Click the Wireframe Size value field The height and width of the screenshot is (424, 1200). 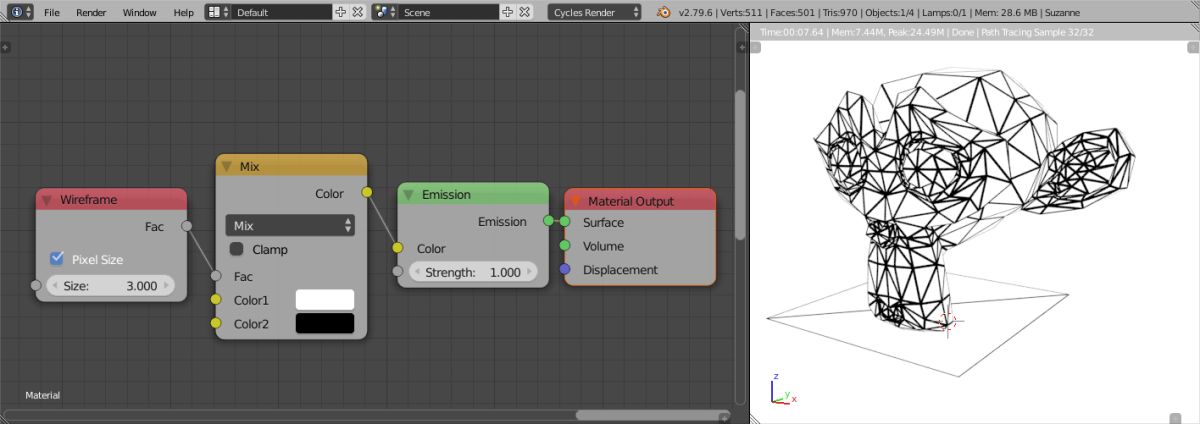point(110,285)
